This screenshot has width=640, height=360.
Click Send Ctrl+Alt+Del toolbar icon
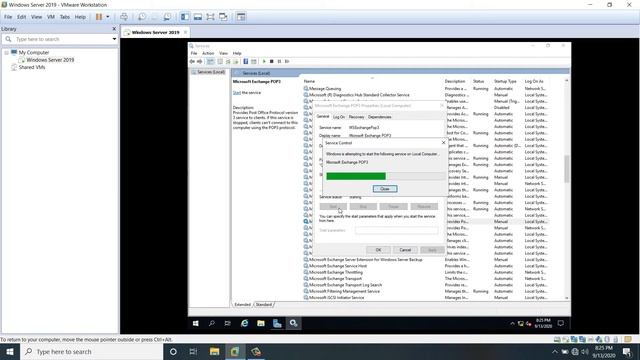point(124,17)
